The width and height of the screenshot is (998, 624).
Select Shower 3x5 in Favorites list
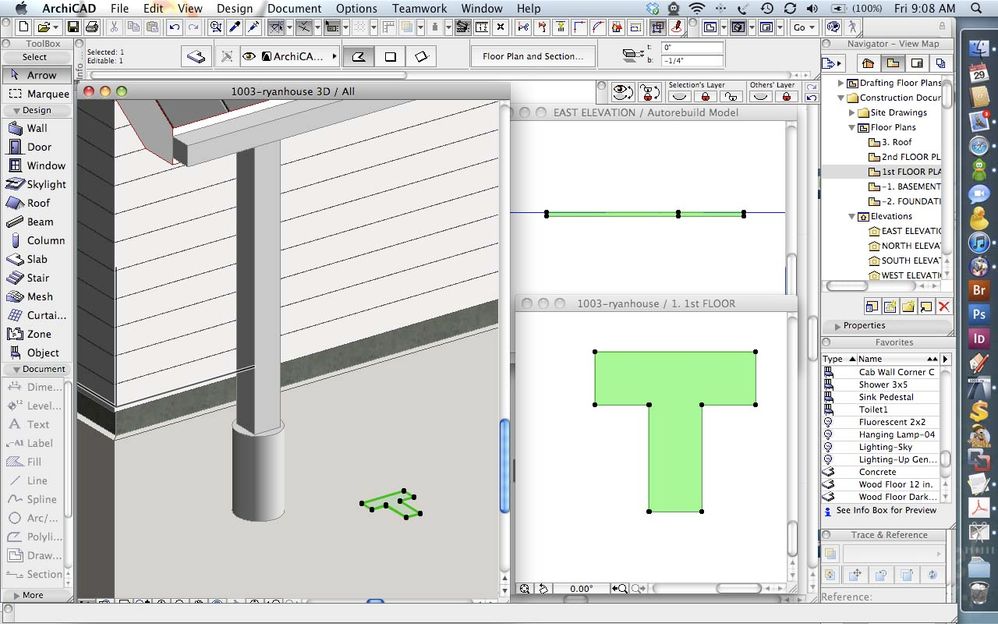click(883, 385)
